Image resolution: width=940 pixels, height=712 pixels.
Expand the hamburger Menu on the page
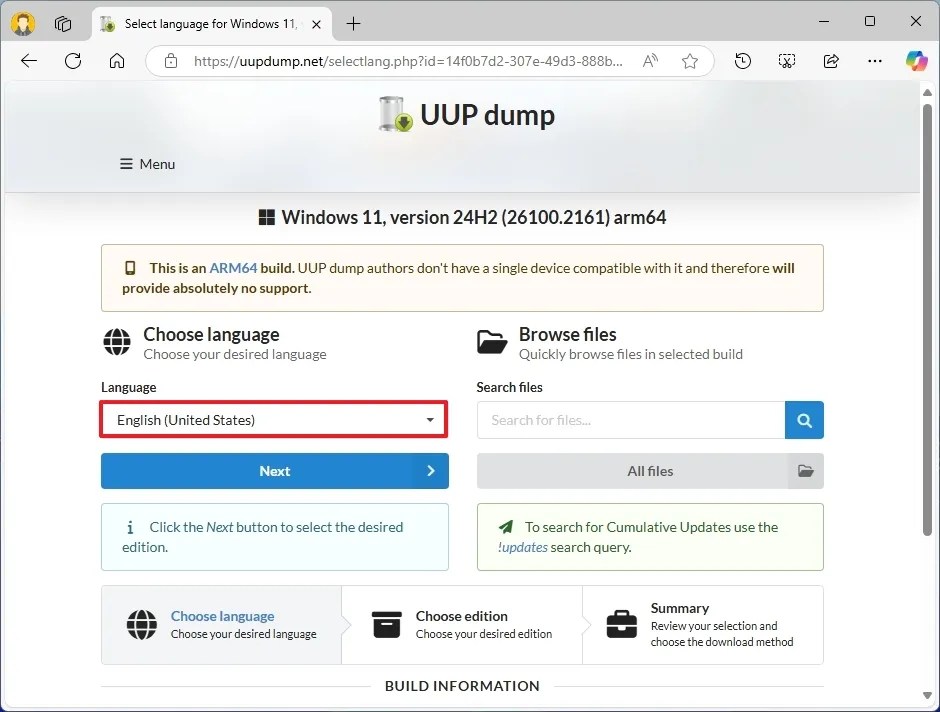pyautogui.click(x=146, y=163)
